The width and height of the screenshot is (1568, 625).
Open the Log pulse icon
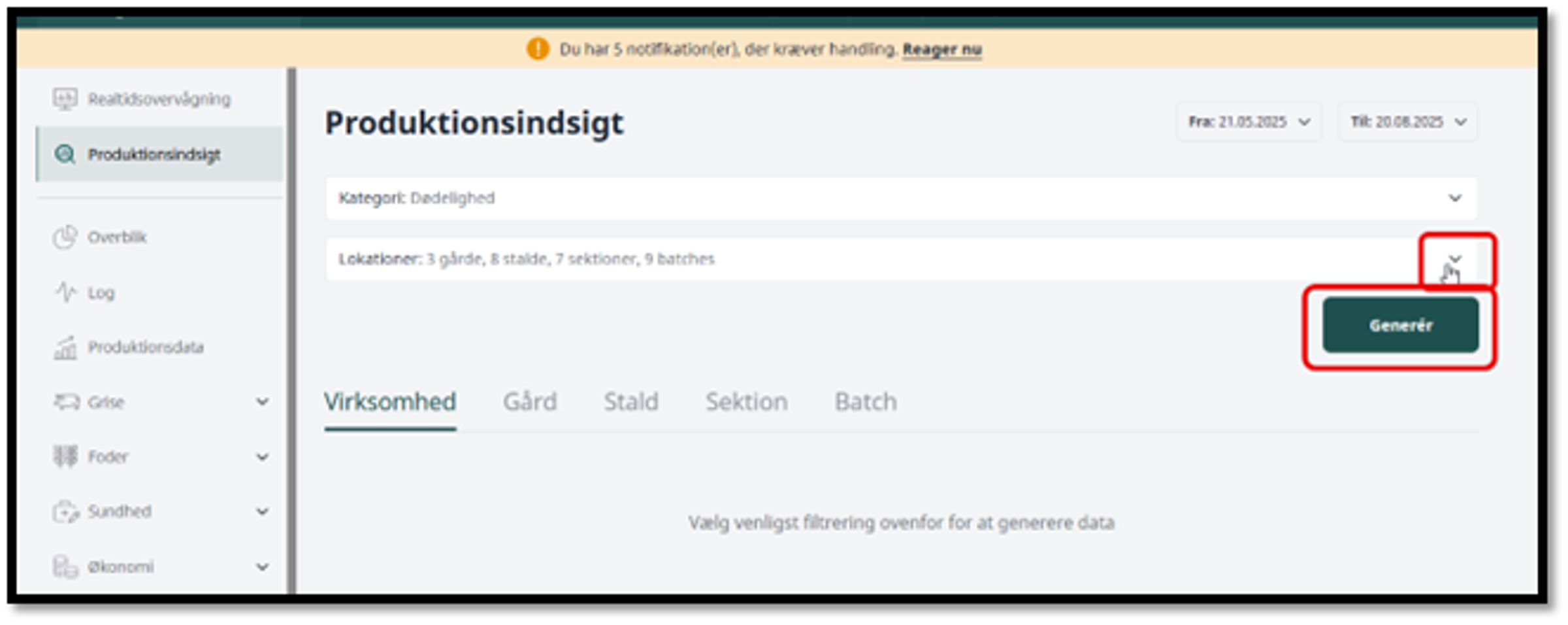(x=65, y=292)
